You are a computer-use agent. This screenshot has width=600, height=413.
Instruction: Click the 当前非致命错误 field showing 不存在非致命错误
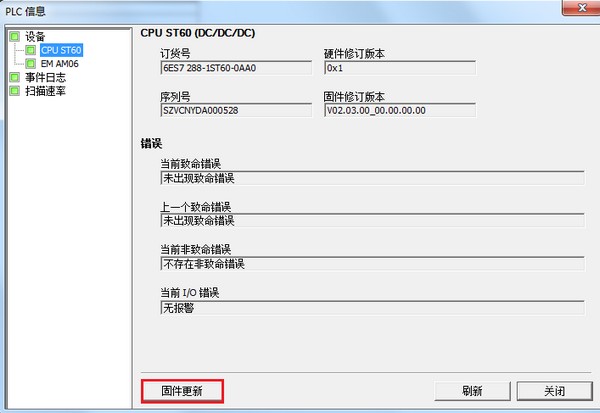point(372,264)
